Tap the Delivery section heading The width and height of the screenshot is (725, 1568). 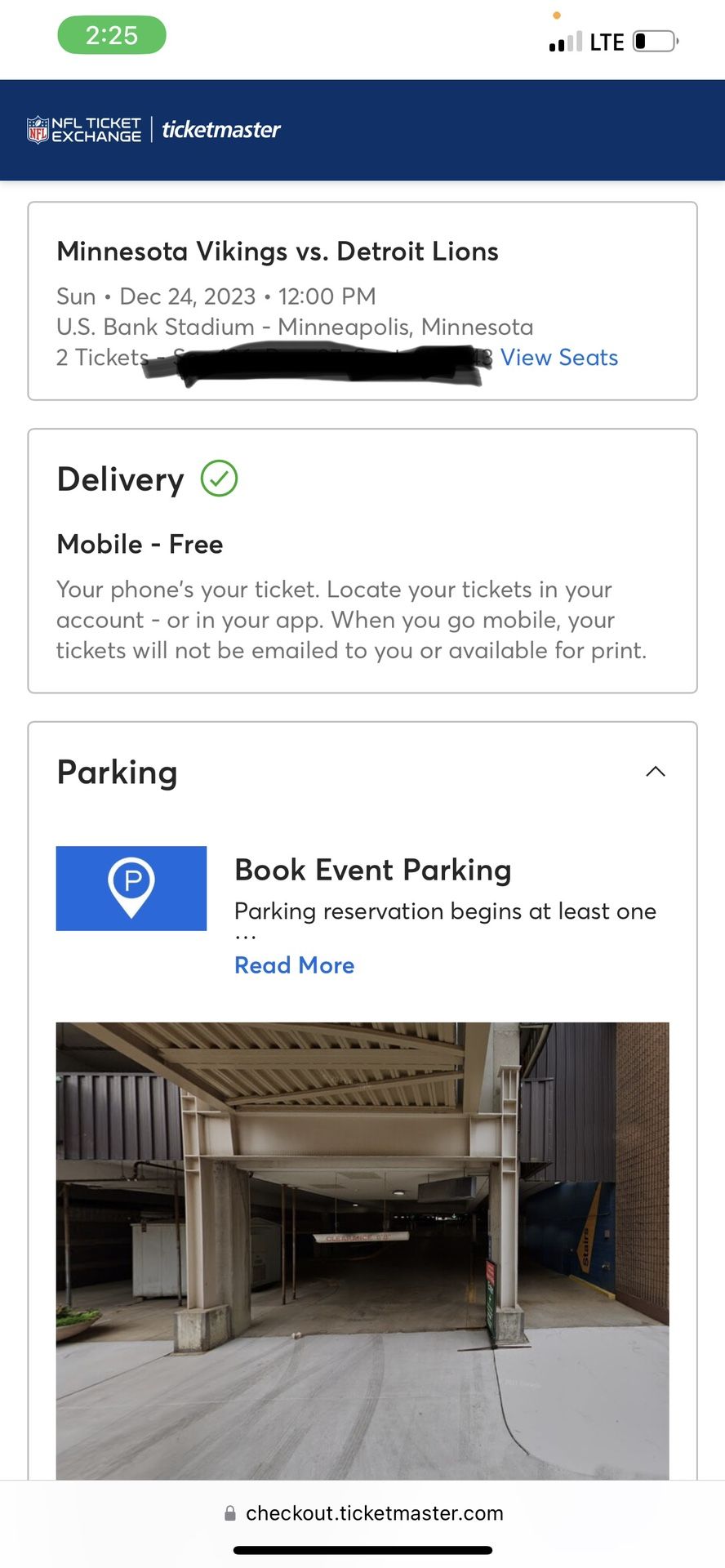120,479
